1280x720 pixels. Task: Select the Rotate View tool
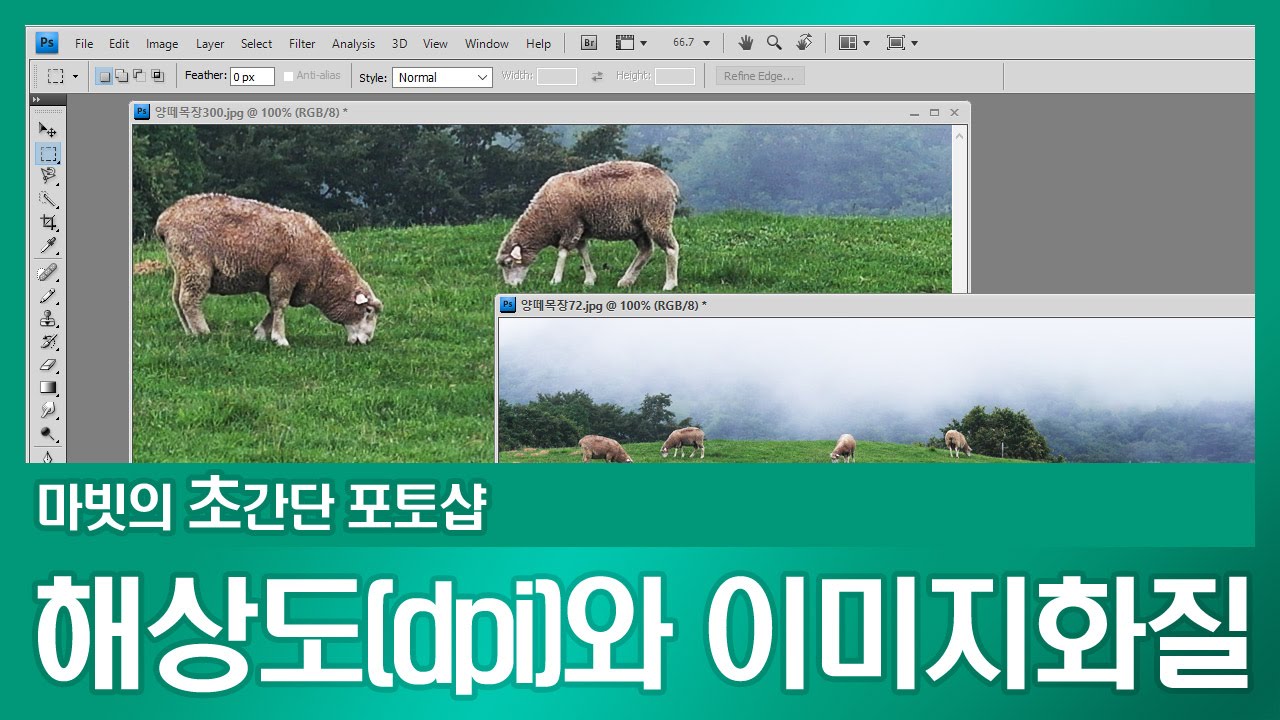click(804, 43)
